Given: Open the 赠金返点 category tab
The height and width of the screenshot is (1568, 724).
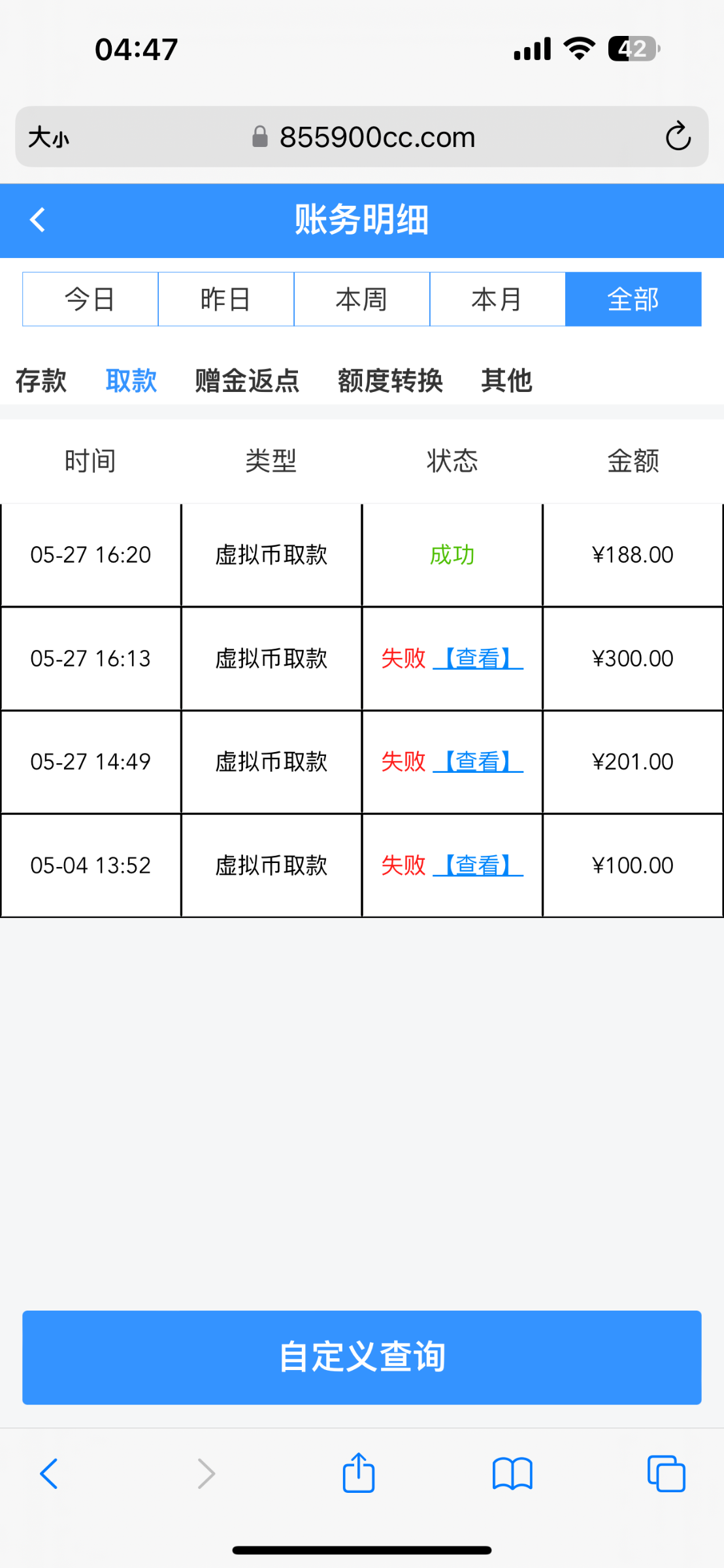Looking at the screenshot, I should click(247, 380).
